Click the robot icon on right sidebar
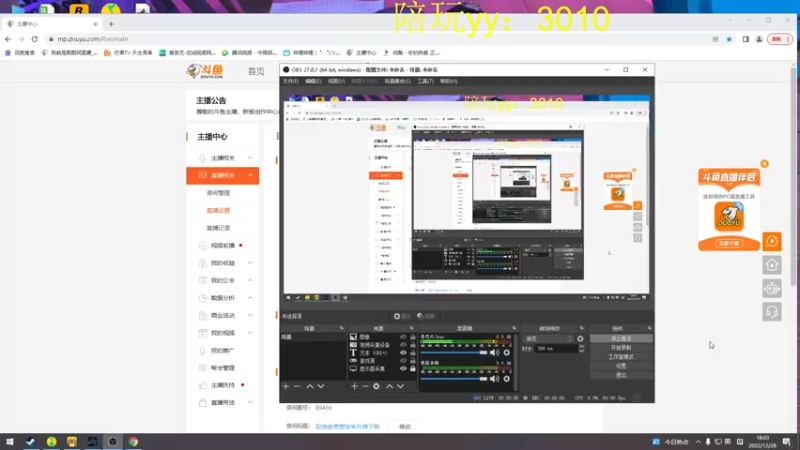Viewport: 800px width, 450px height. [772, 288]
